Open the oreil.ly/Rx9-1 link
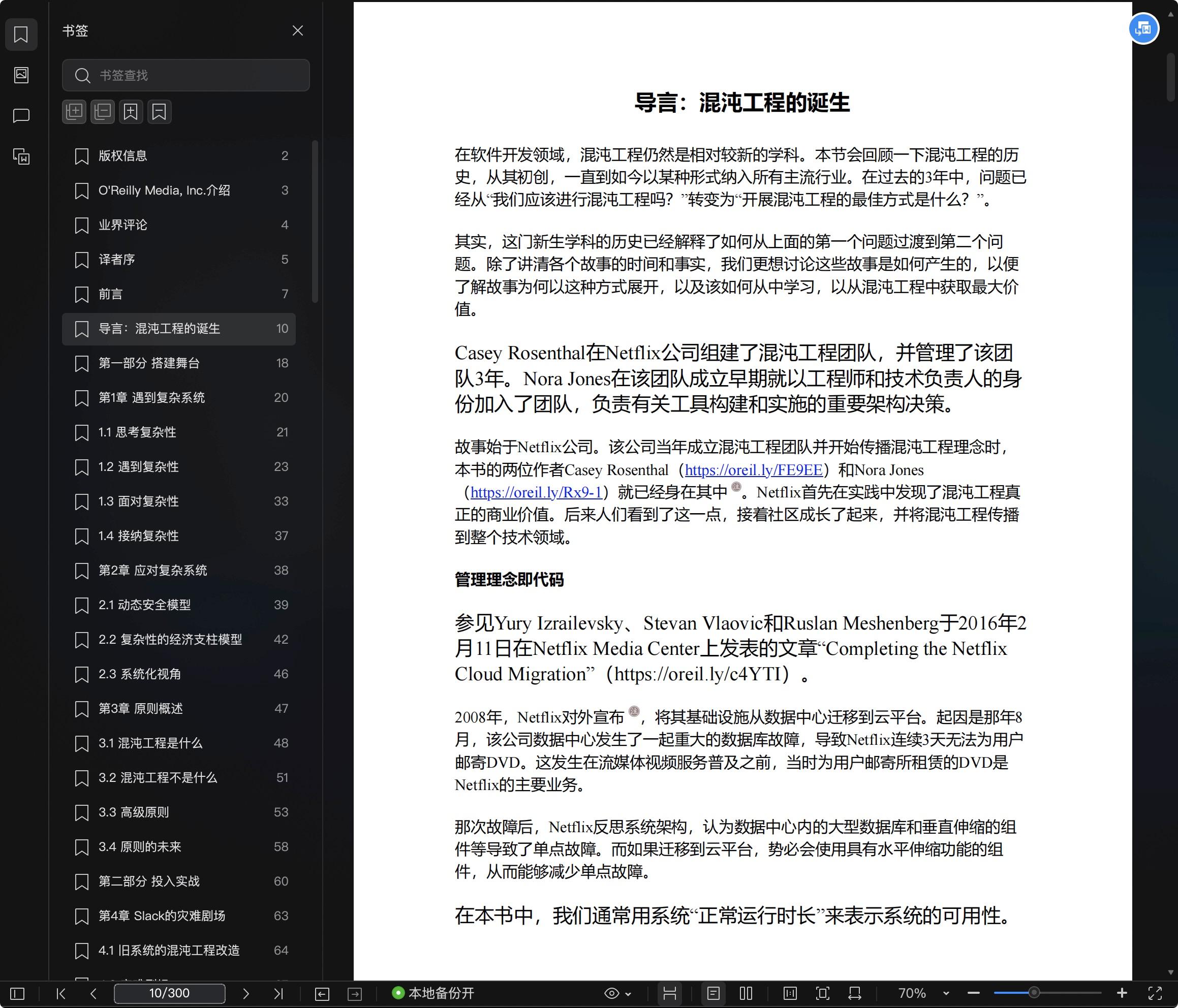This screenshot has width=1178, height=1008. click(x=536, y=492)
